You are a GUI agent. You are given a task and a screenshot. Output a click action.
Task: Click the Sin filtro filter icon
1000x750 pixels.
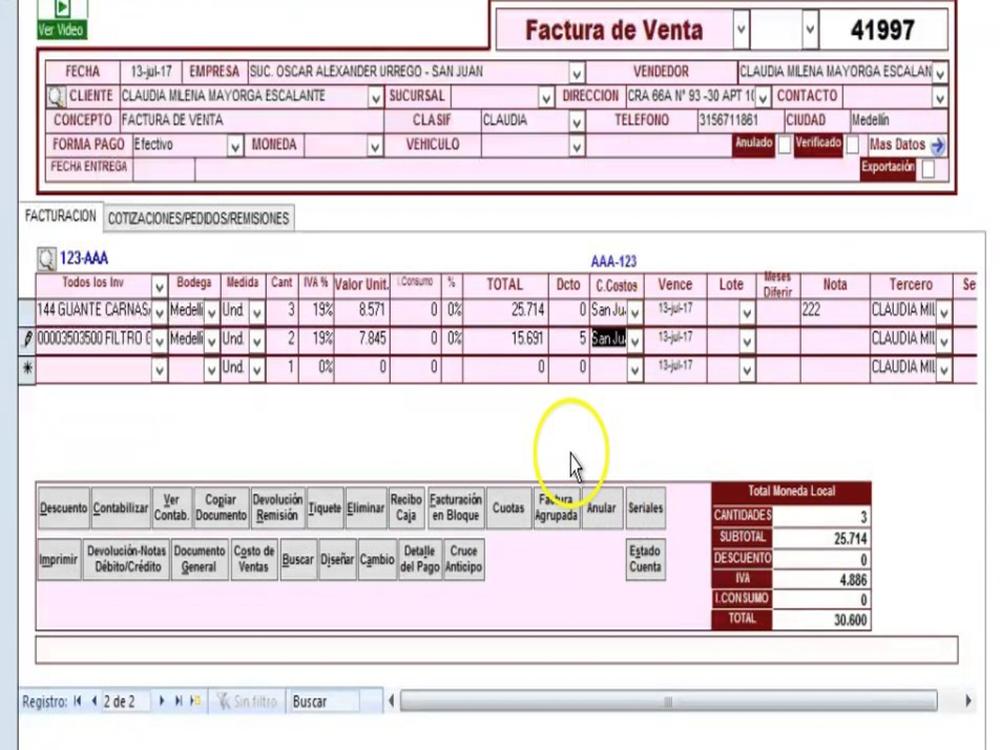point(223,702)
